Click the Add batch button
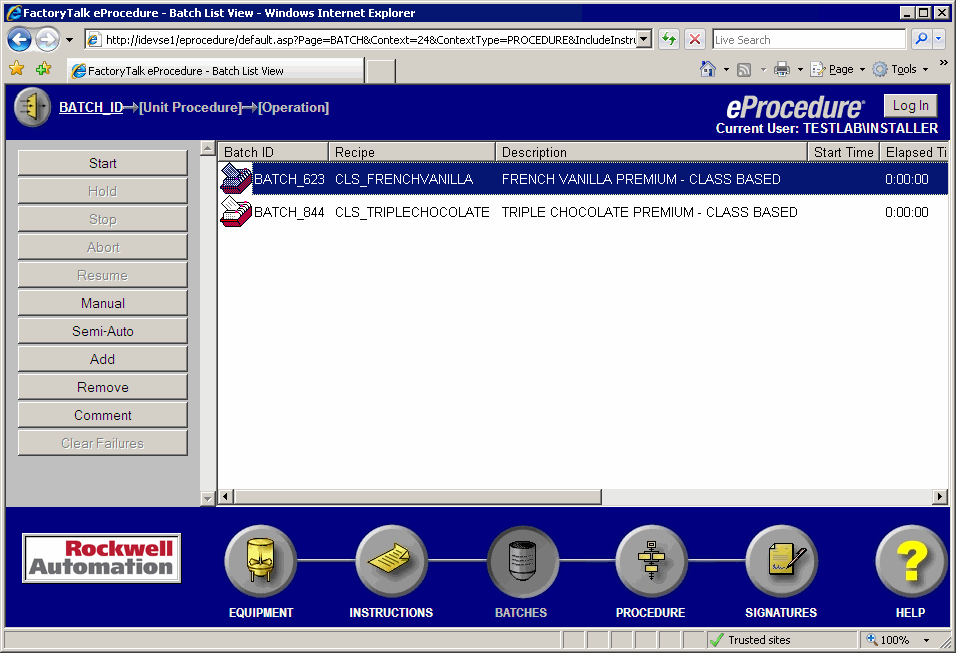Image resolution: width=956 pixels, height=653 pixels. point(102,359)
